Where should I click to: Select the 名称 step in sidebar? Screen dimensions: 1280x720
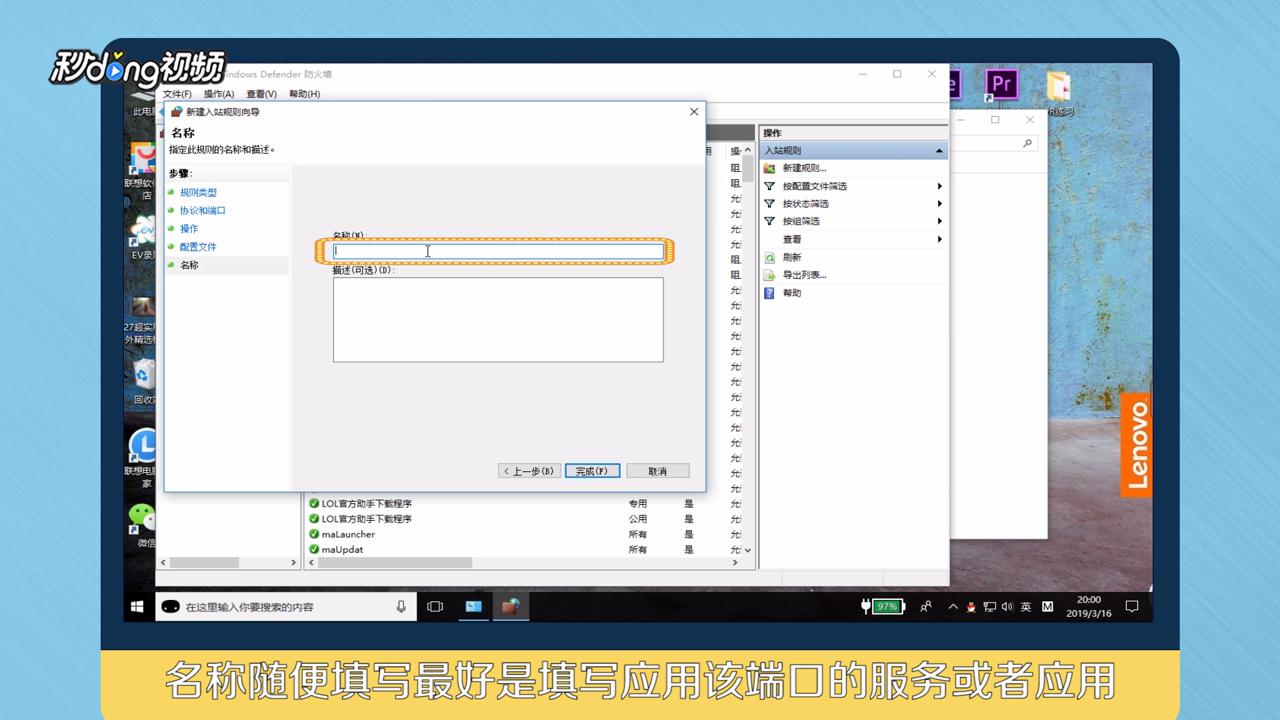(189, 265)
